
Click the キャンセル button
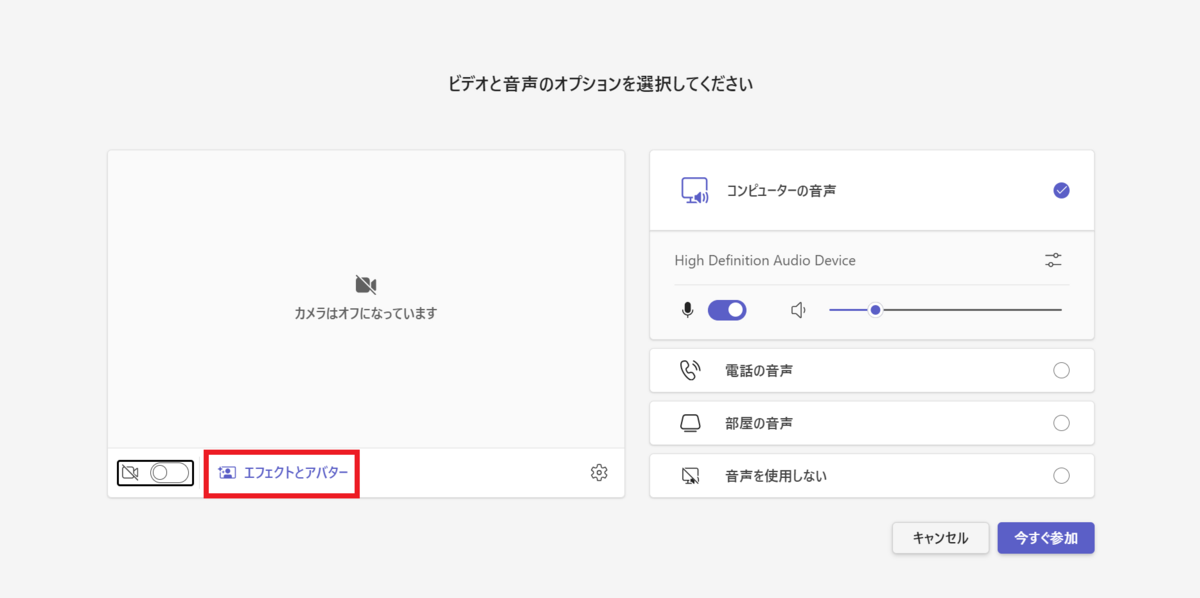(x=940, y=538)
